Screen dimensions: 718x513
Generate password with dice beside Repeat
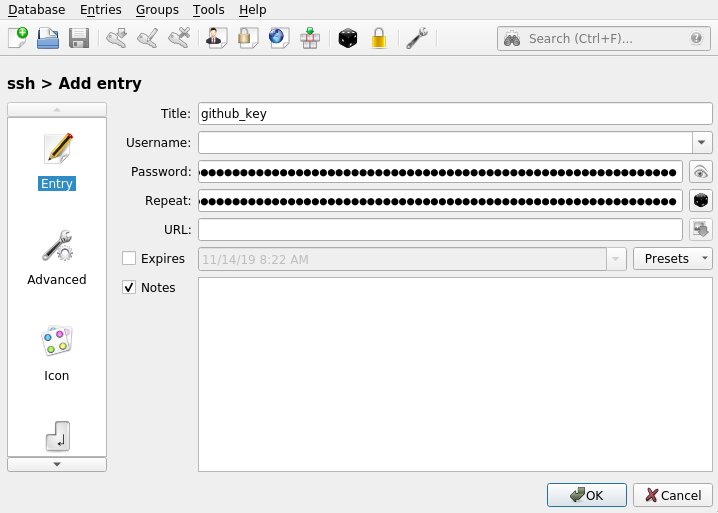click(x=701, y=201)
